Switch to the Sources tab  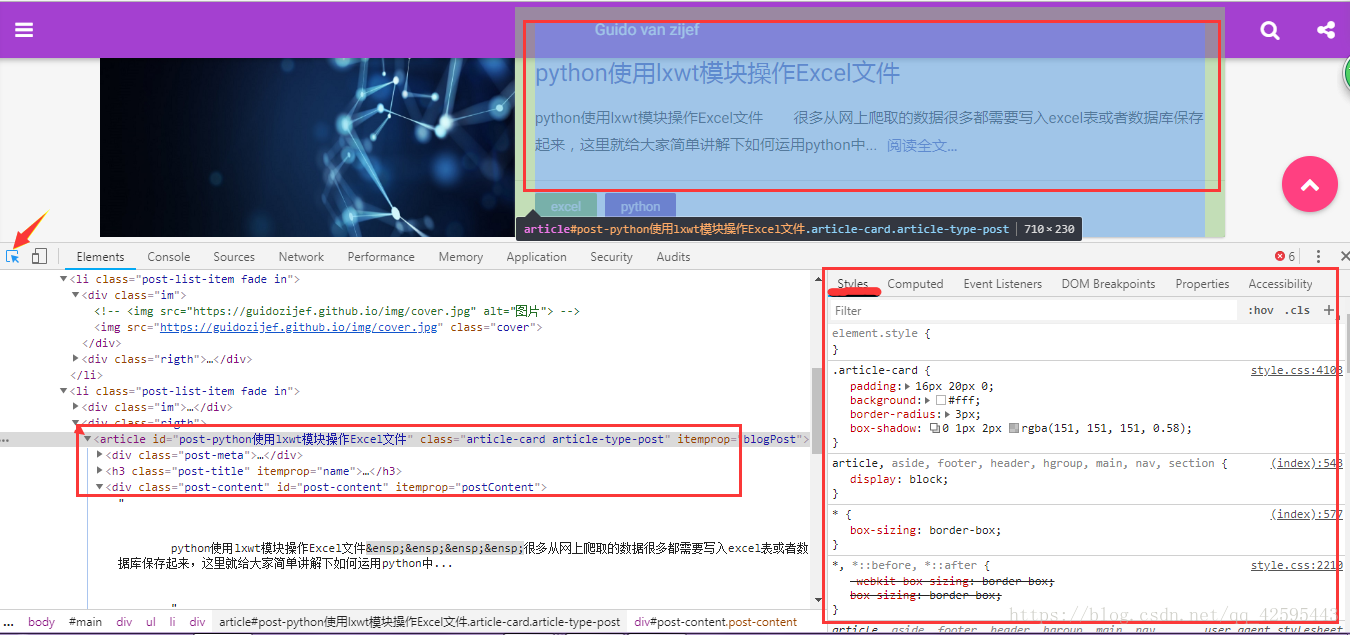coord(234,257)
